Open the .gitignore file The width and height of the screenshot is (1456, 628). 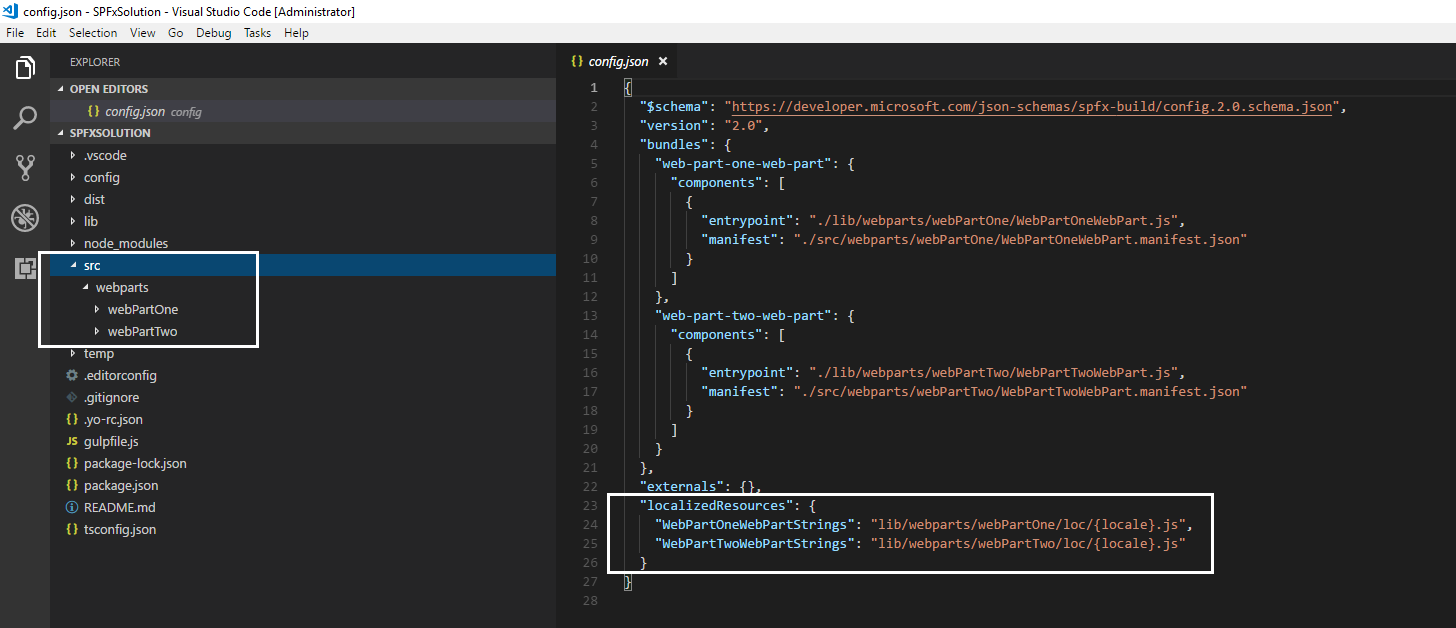point(302,397)
